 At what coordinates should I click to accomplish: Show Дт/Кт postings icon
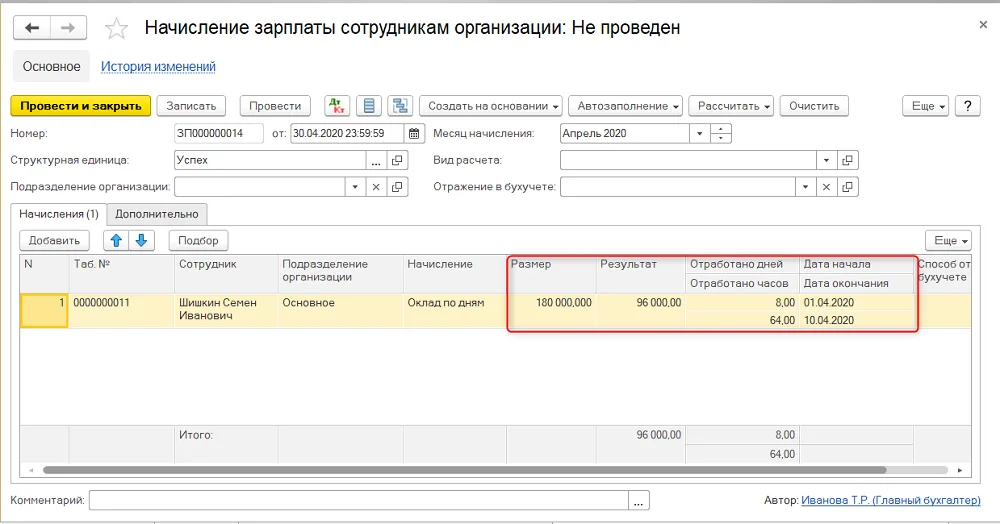pos(337,106)
